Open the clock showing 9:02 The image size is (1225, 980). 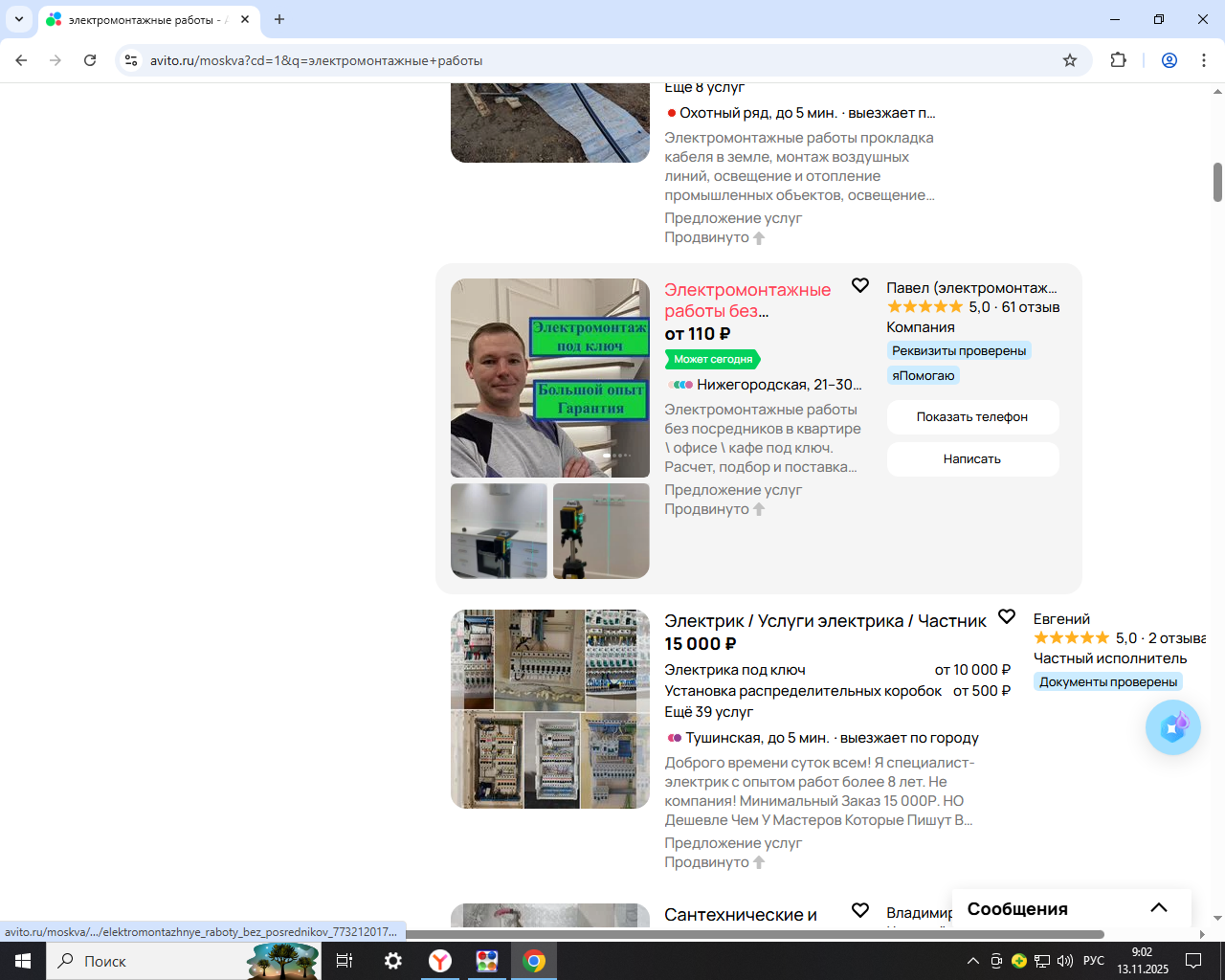click(1143, 961)
